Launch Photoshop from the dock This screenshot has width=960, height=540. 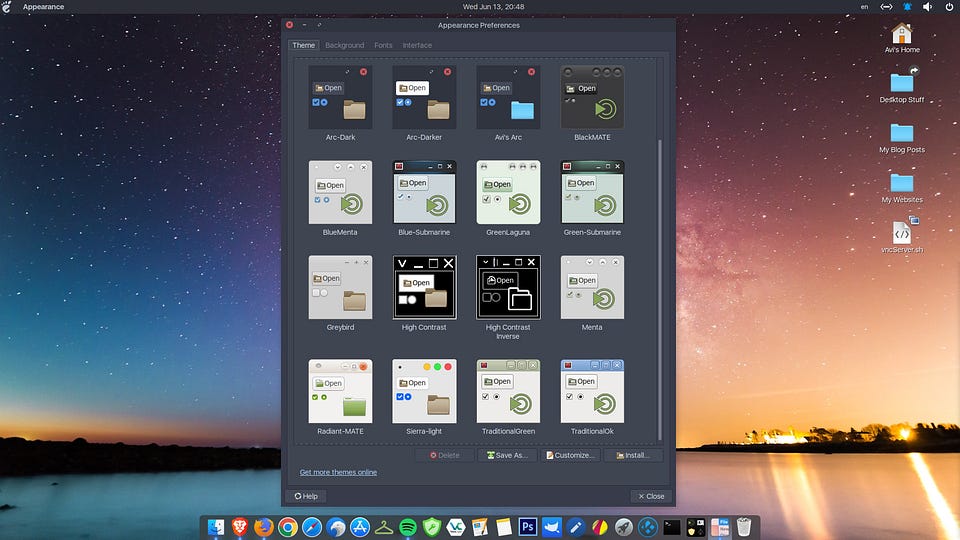click(x=528, y=526)
